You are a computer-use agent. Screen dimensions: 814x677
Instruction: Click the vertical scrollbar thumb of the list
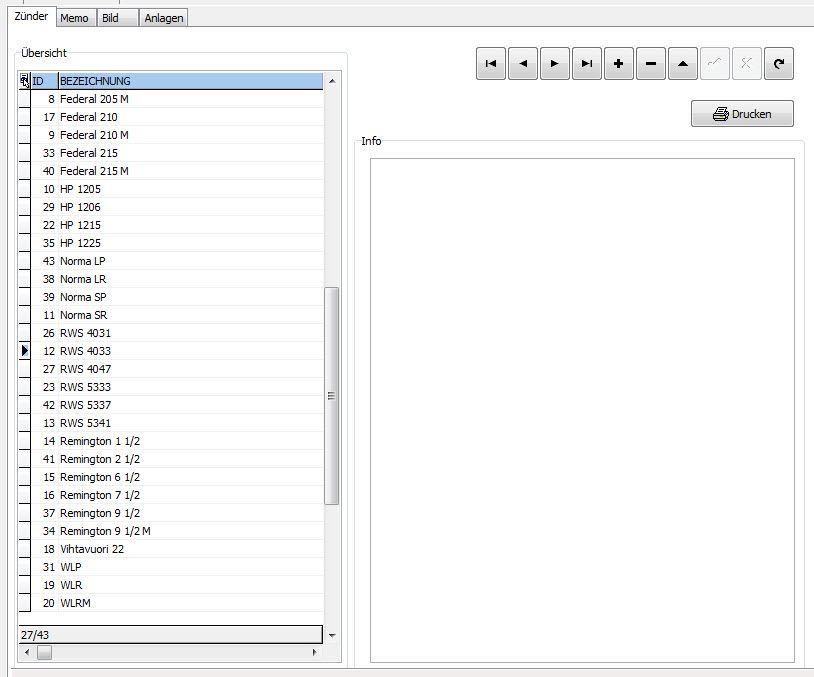(332, 396)
